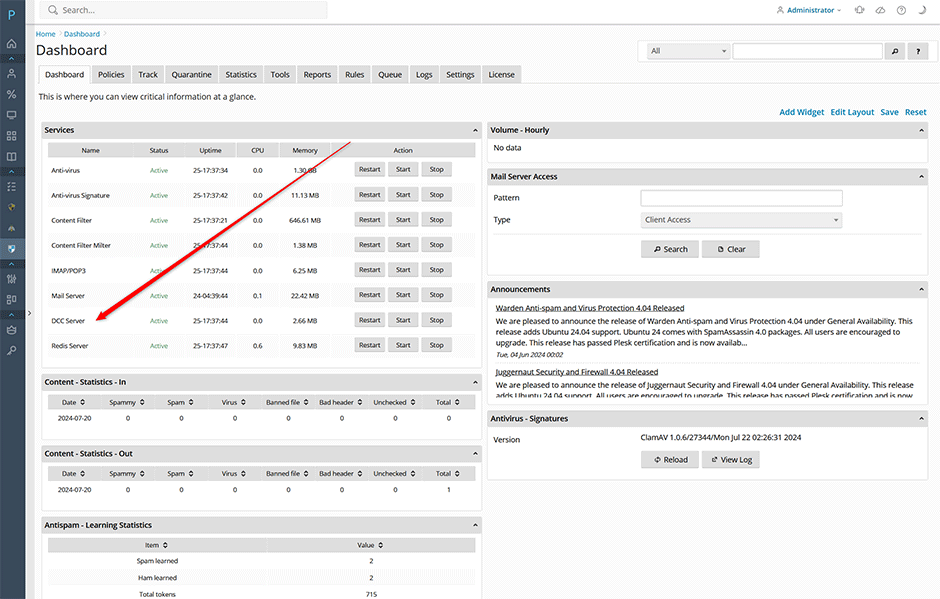This screenshot has width=940, height=599.
Task: Collapse the Volume - Hourly widget
Action: [921, 130]
